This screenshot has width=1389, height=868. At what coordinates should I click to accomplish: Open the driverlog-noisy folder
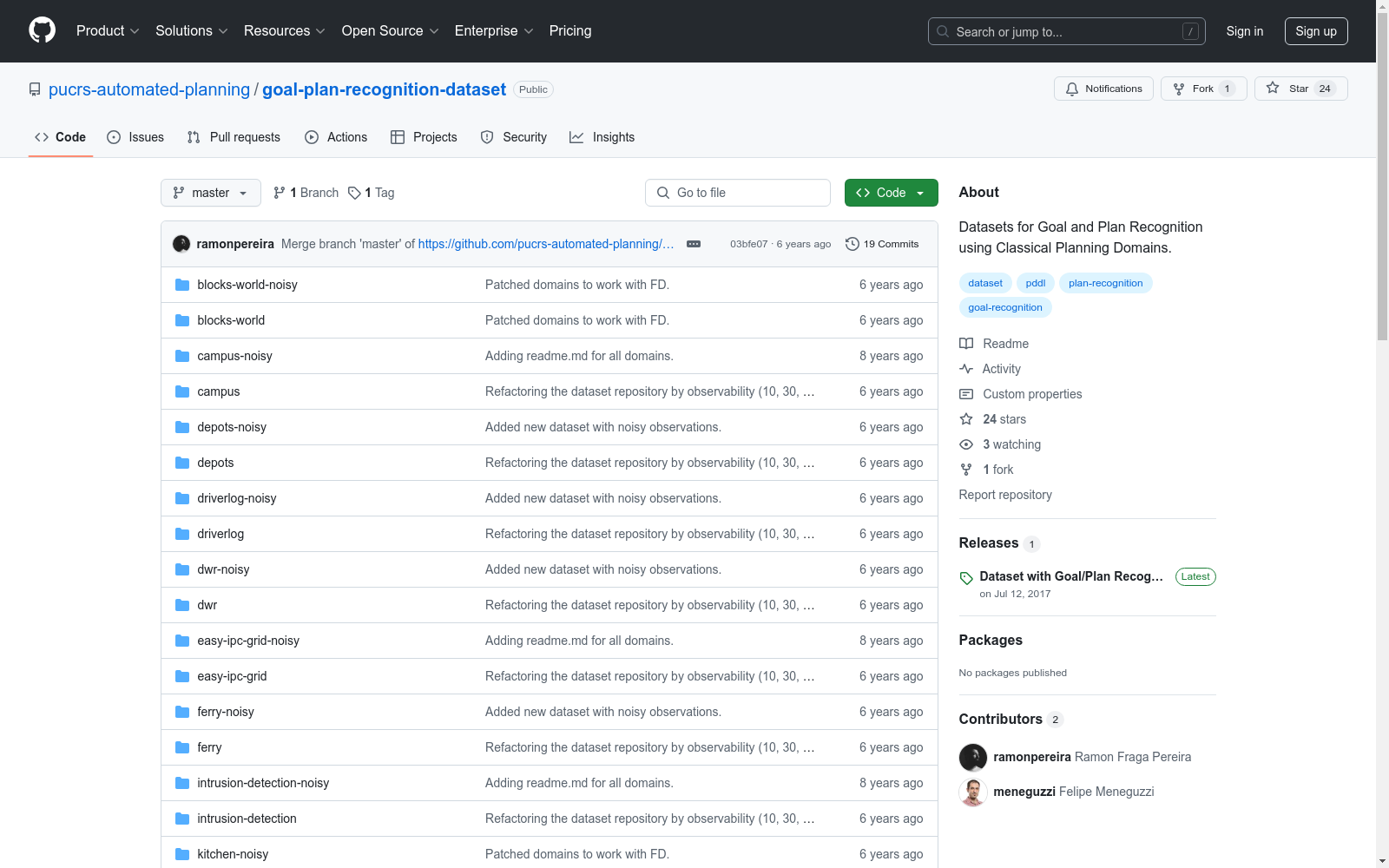[x=237, y=498]
